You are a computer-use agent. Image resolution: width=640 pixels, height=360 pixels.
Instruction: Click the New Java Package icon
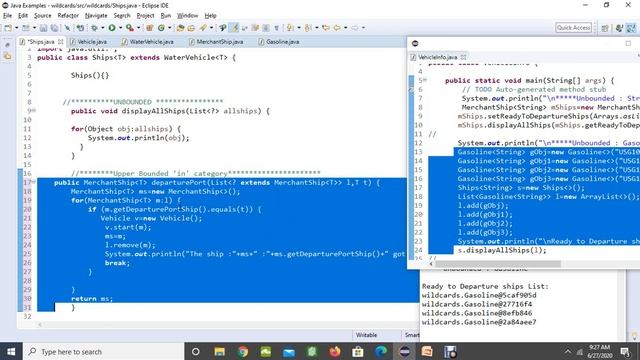pos(149,28)
